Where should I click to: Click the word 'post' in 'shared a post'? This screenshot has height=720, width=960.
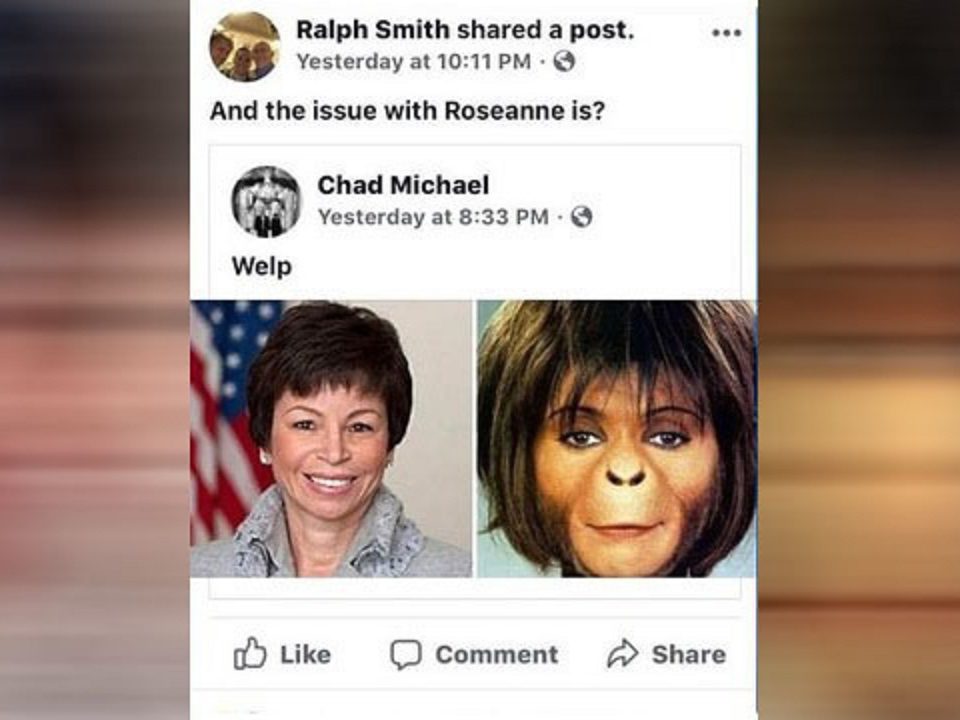(598, 31)
